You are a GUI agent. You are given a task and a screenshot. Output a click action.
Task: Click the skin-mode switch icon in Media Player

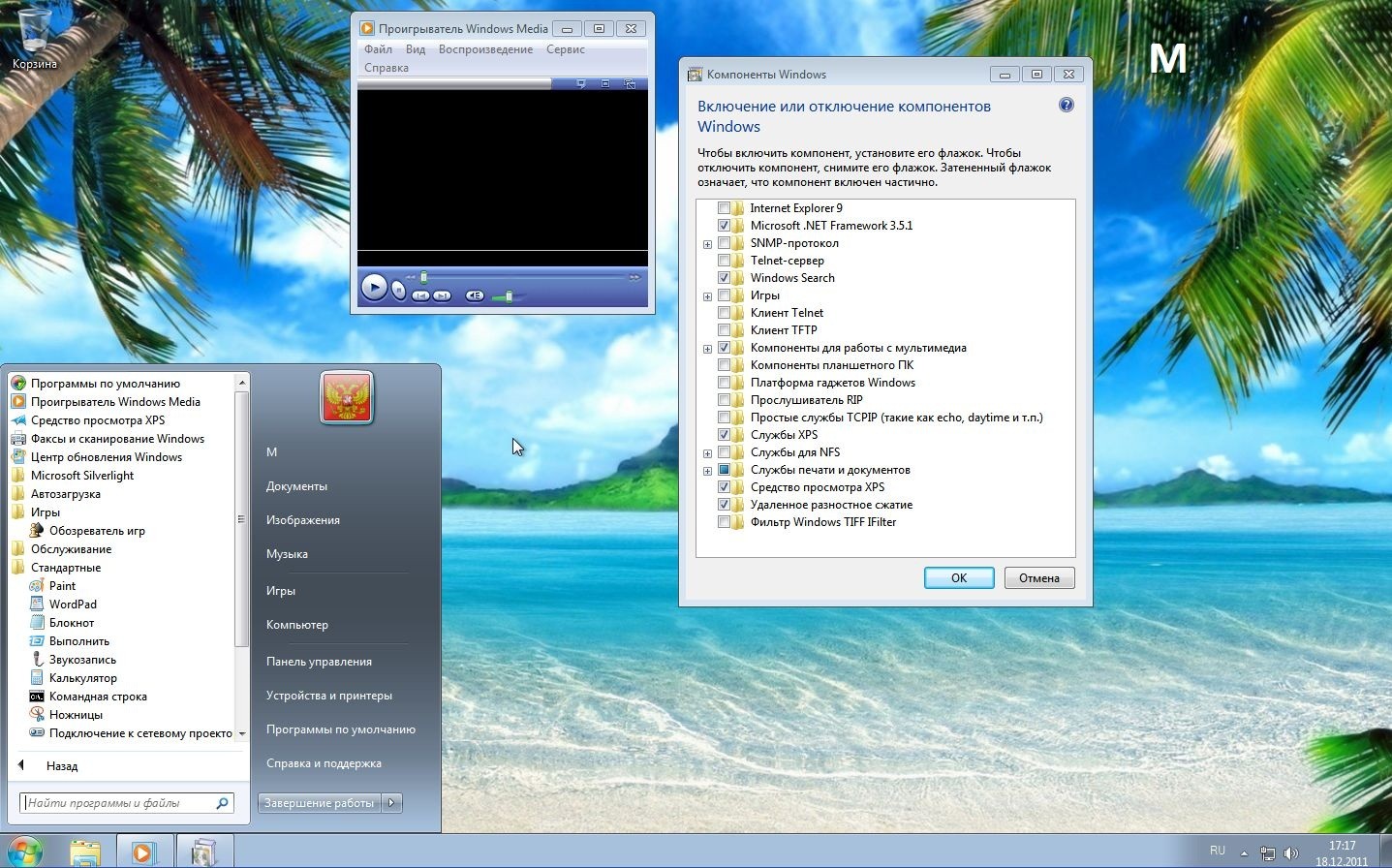pos(631,84)
